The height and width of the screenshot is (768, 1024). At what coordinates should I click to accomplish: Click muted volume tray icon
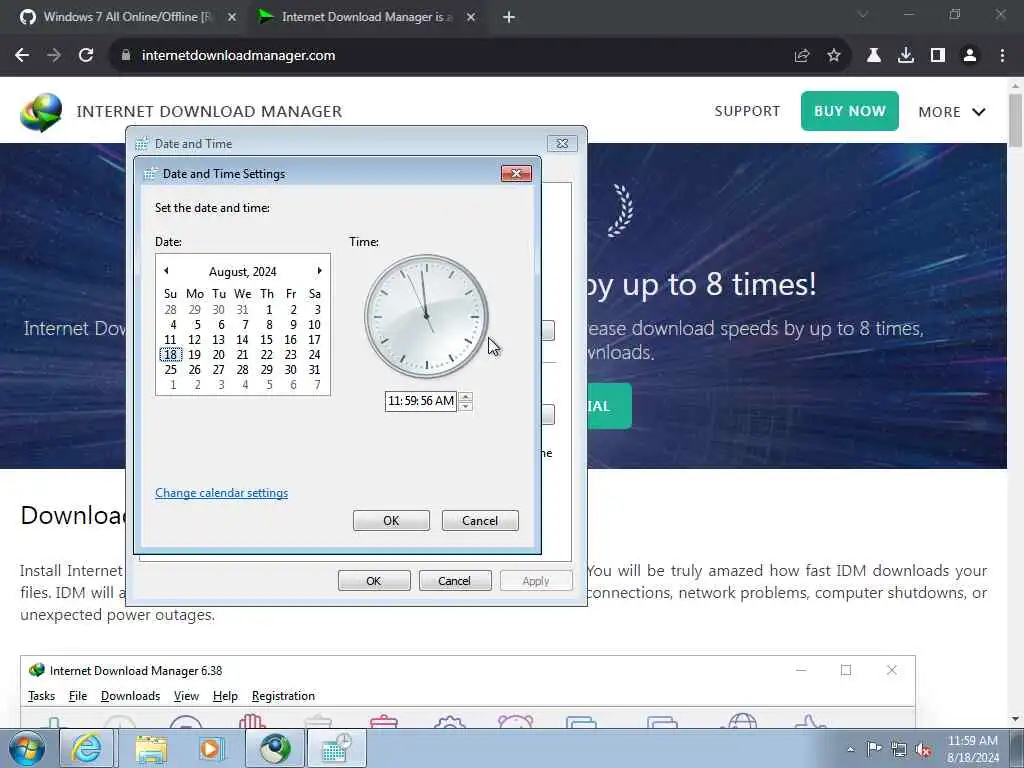pyautogui.click(x=923, y=750)
